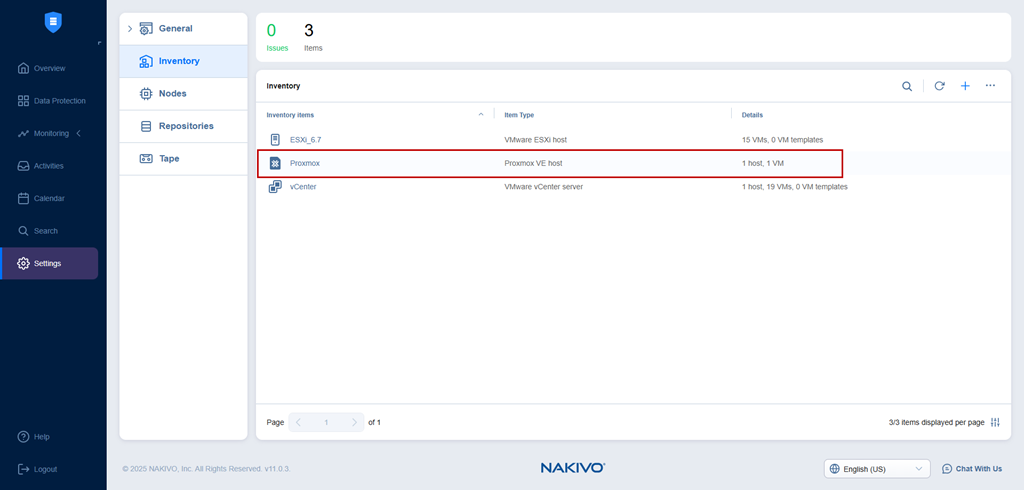Click '1 host, 19 VMs, 0 VM templates'
The height and width of the screenshot is (490, 1024).
pos(795,187)
